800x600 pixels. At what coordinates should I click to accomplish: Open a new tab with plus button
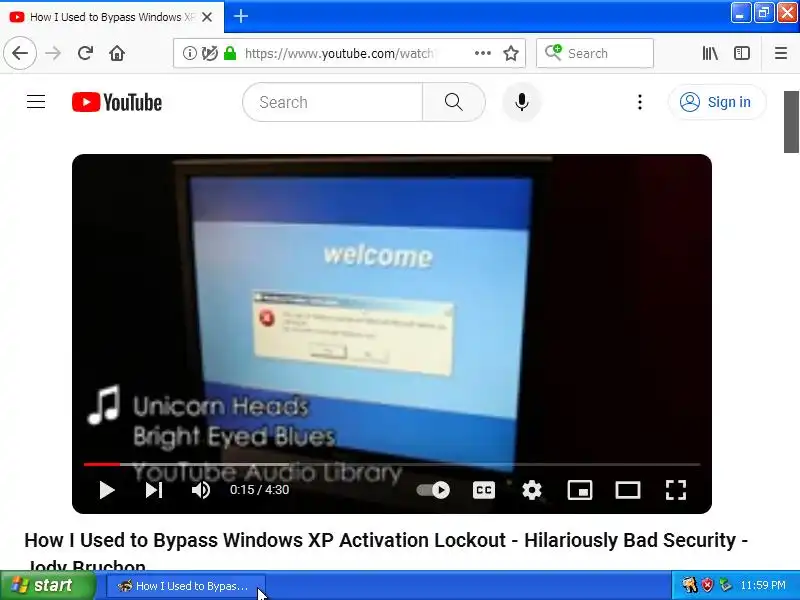[241, 16]
